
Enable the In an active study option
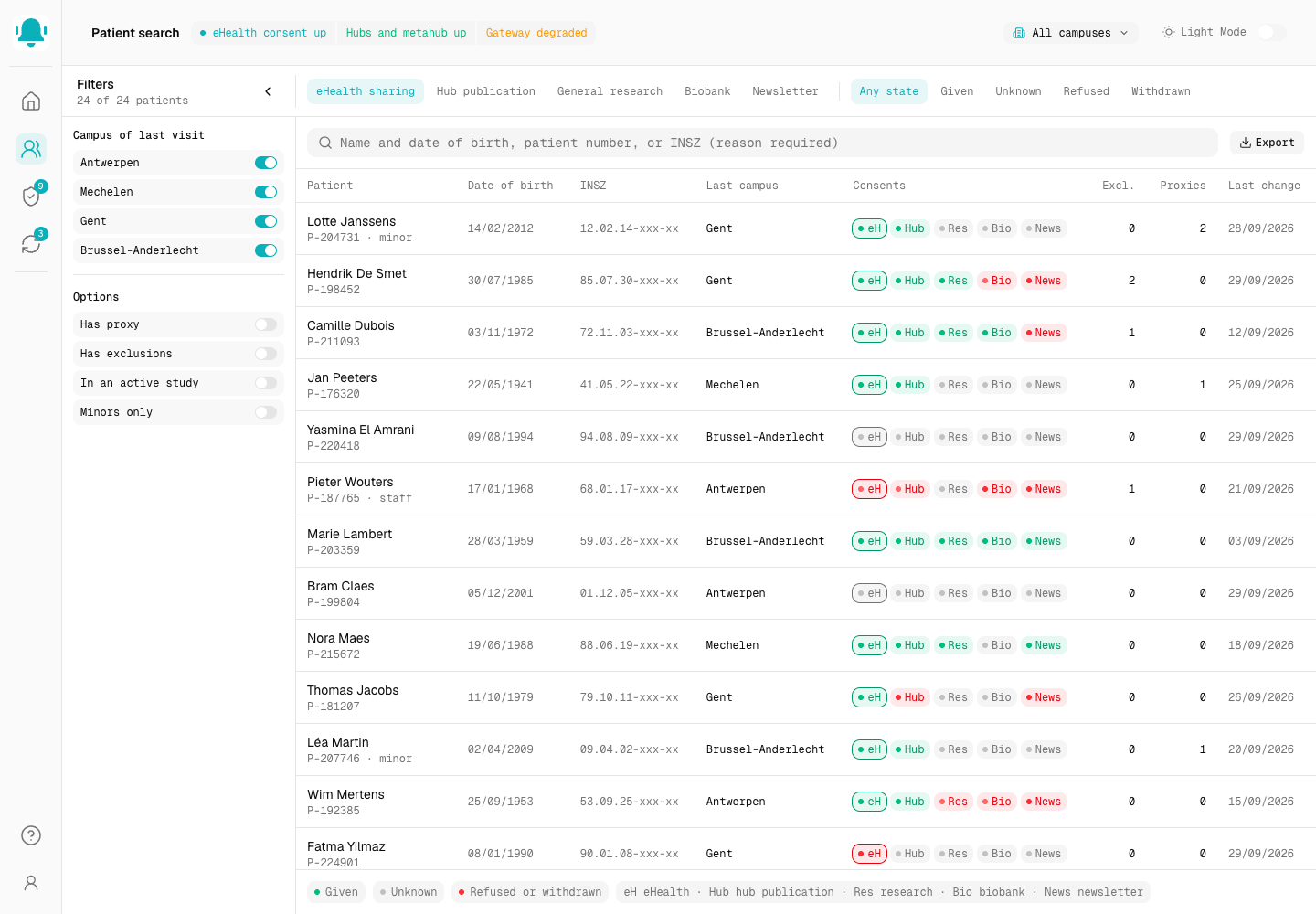coord(266,383)
